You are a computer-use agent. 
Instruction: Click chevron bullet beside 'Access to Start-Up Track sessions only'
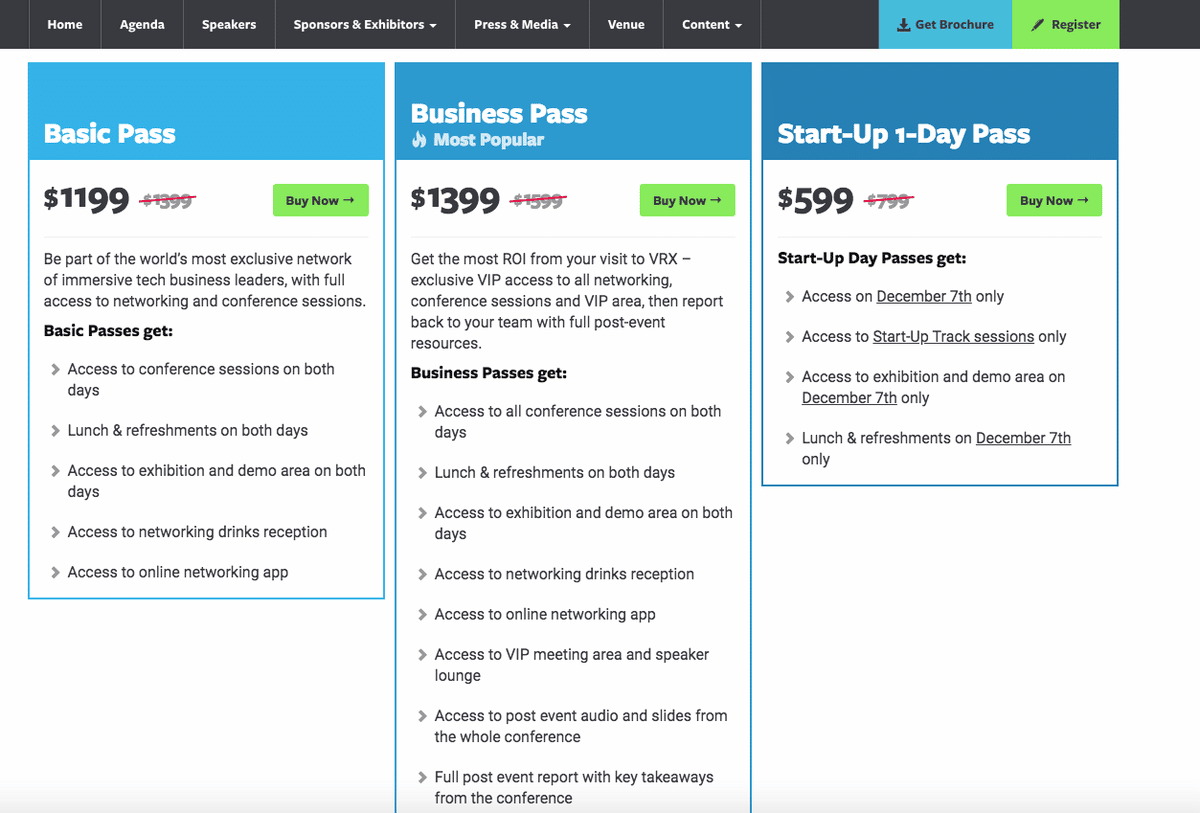click(x=790, y=337)
